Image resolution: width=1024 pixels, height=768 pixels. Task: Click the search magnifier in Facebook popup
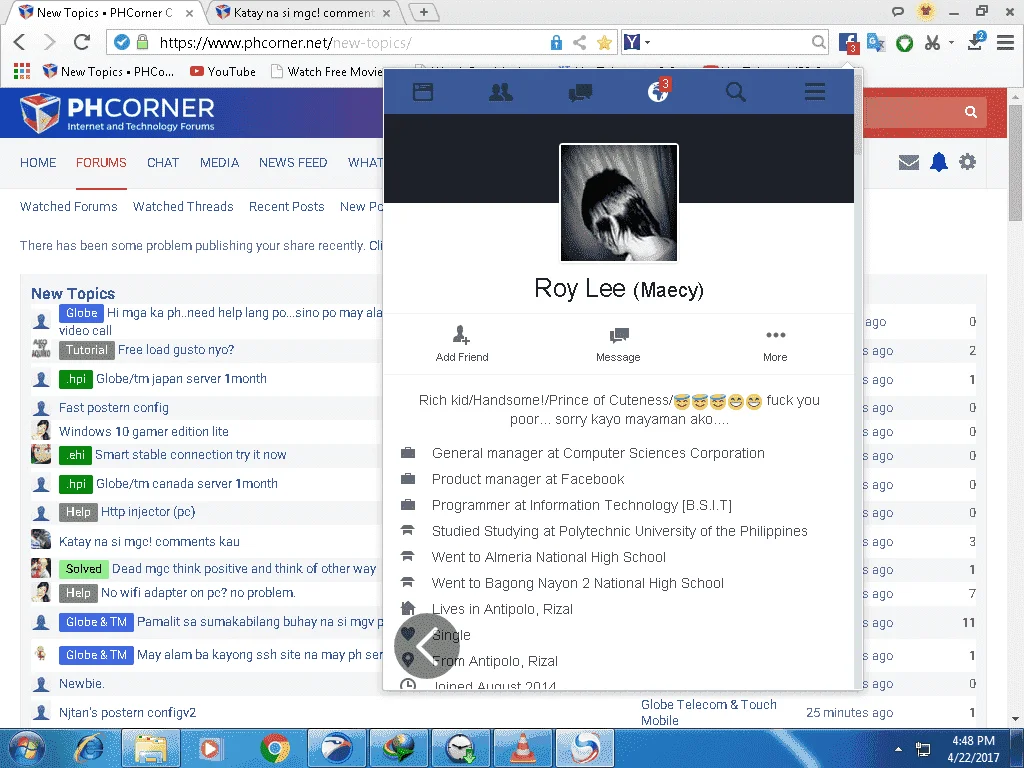click(x=736, y=92)
